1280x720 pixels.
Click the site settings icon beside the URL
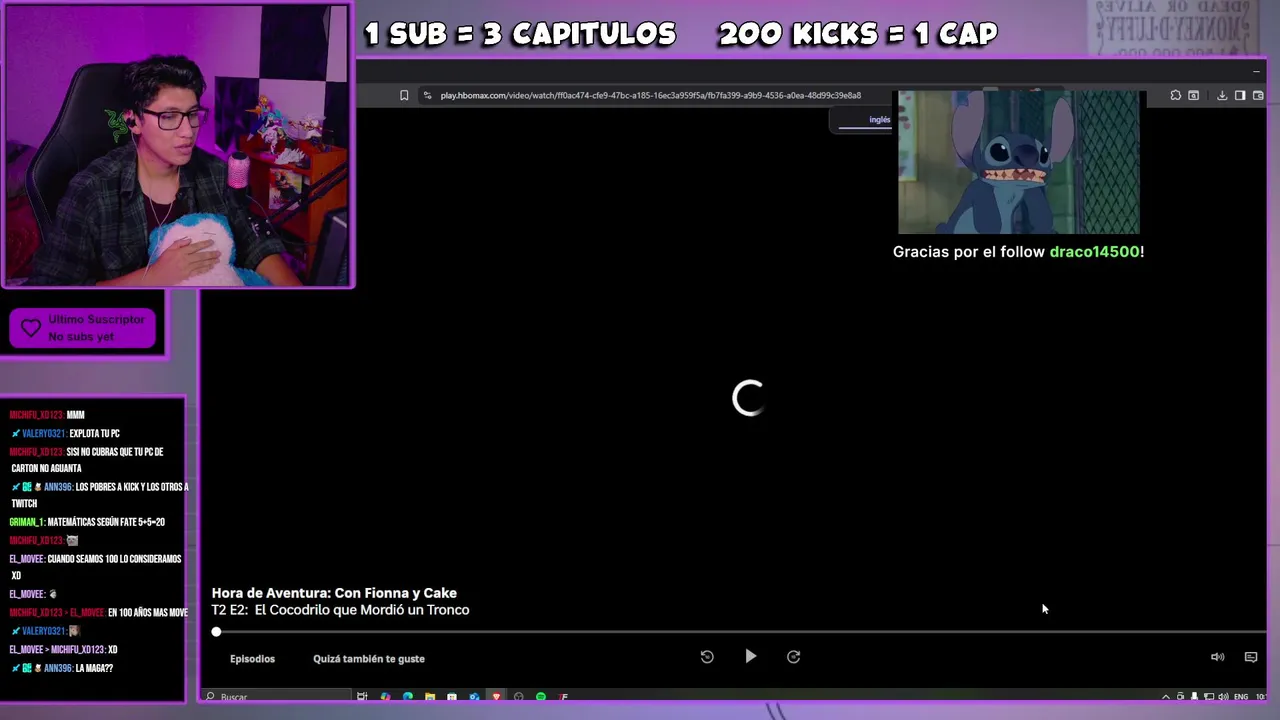click(x=428, y=95)
